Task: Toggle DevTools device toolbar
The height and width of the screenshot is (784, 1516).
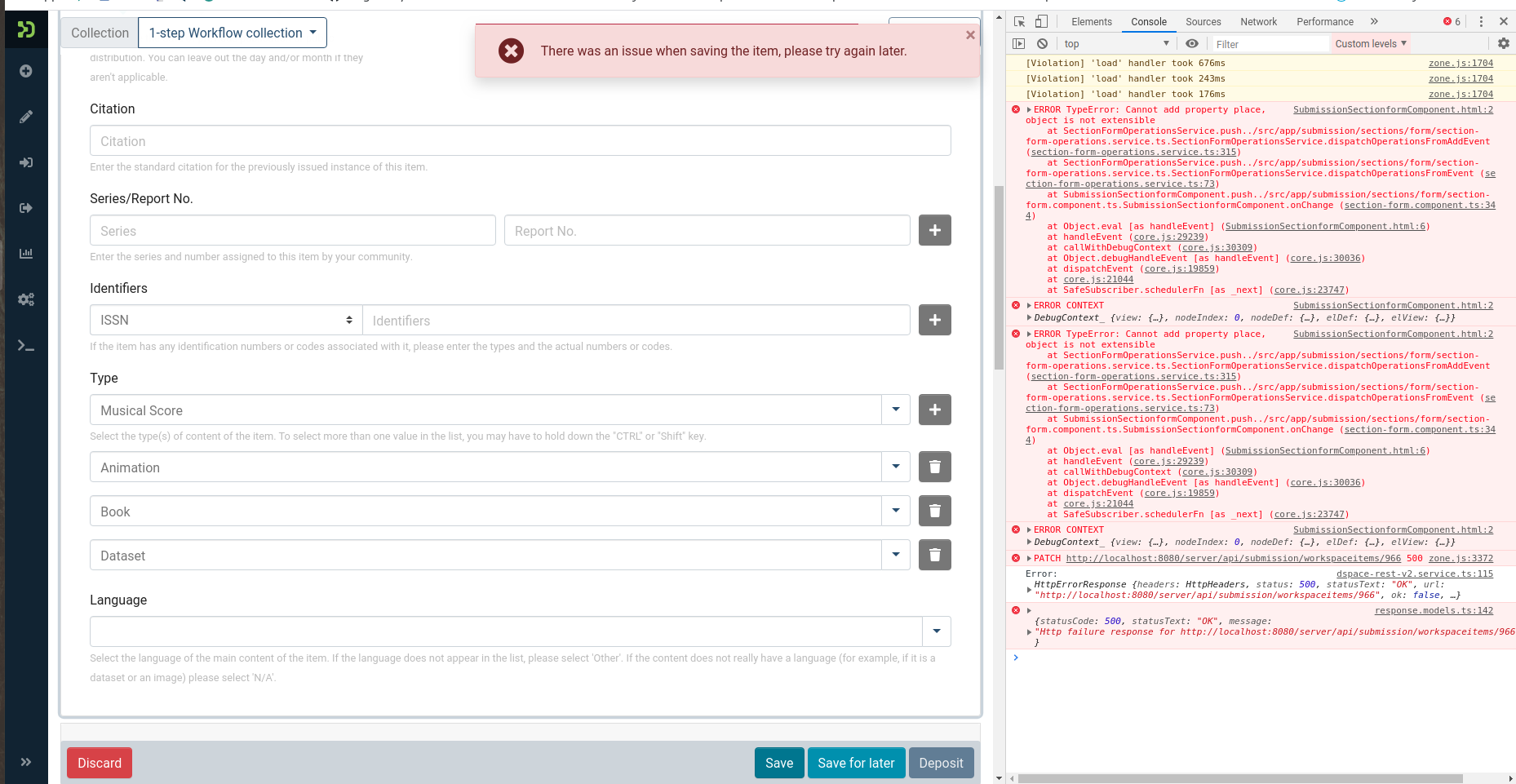Action: pyautogui.click(x=1041, y=22)
